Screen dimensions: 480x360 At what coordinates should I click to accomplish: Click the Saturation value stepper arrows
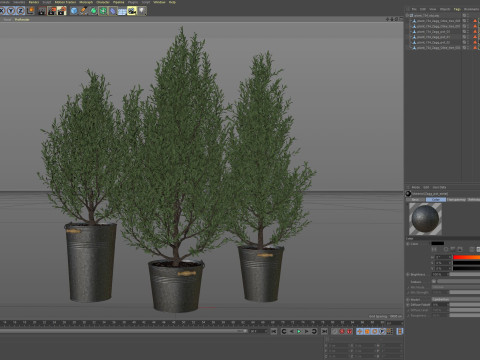[x=450, y=263]
